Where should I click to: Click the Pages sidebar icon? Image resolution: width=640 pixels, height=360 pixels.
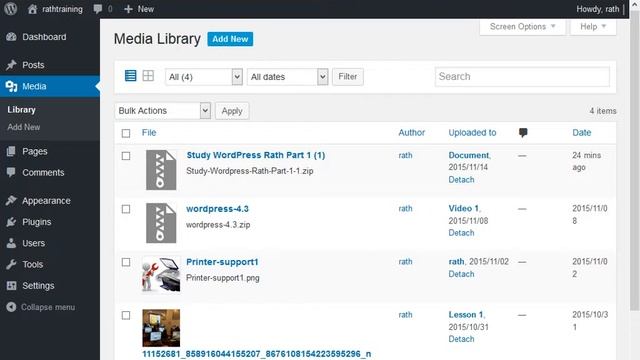(11, 151)
